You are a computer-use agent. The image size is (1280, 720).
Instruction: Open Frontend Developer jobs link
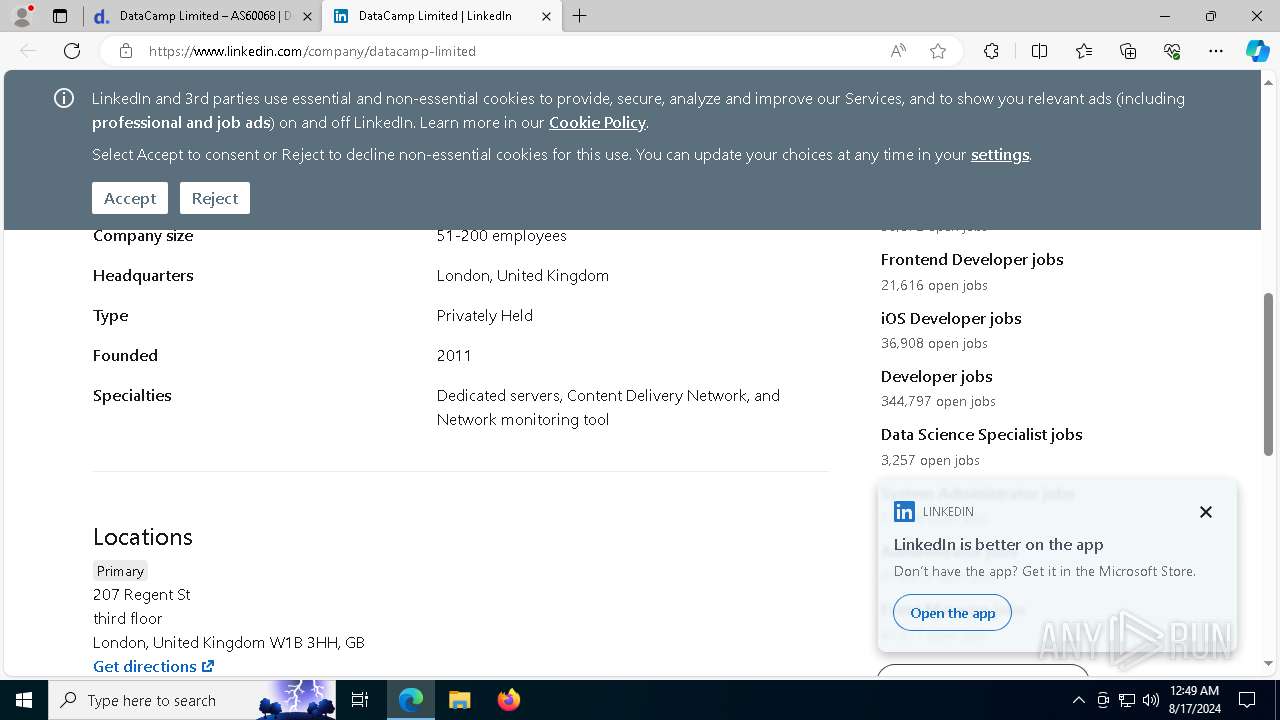[x=972, y=259]
